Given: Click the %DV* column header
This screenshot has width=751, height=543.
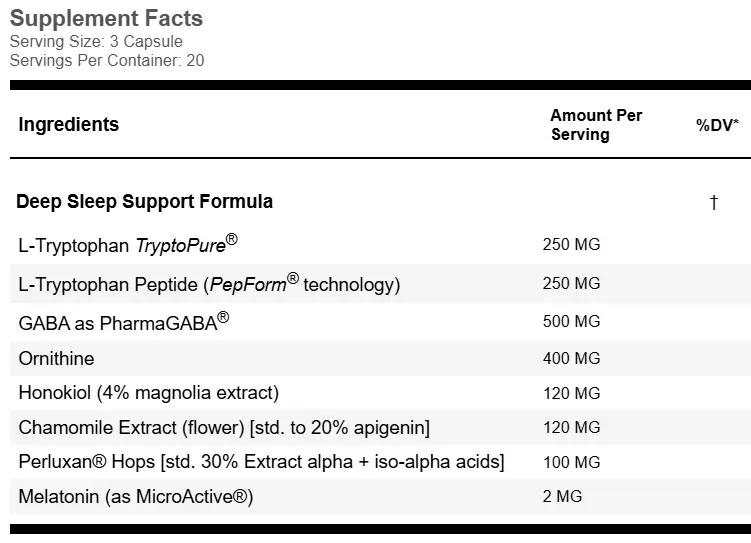Looking at the screenshot, I should pyautogui.click(x=717, y=125).
